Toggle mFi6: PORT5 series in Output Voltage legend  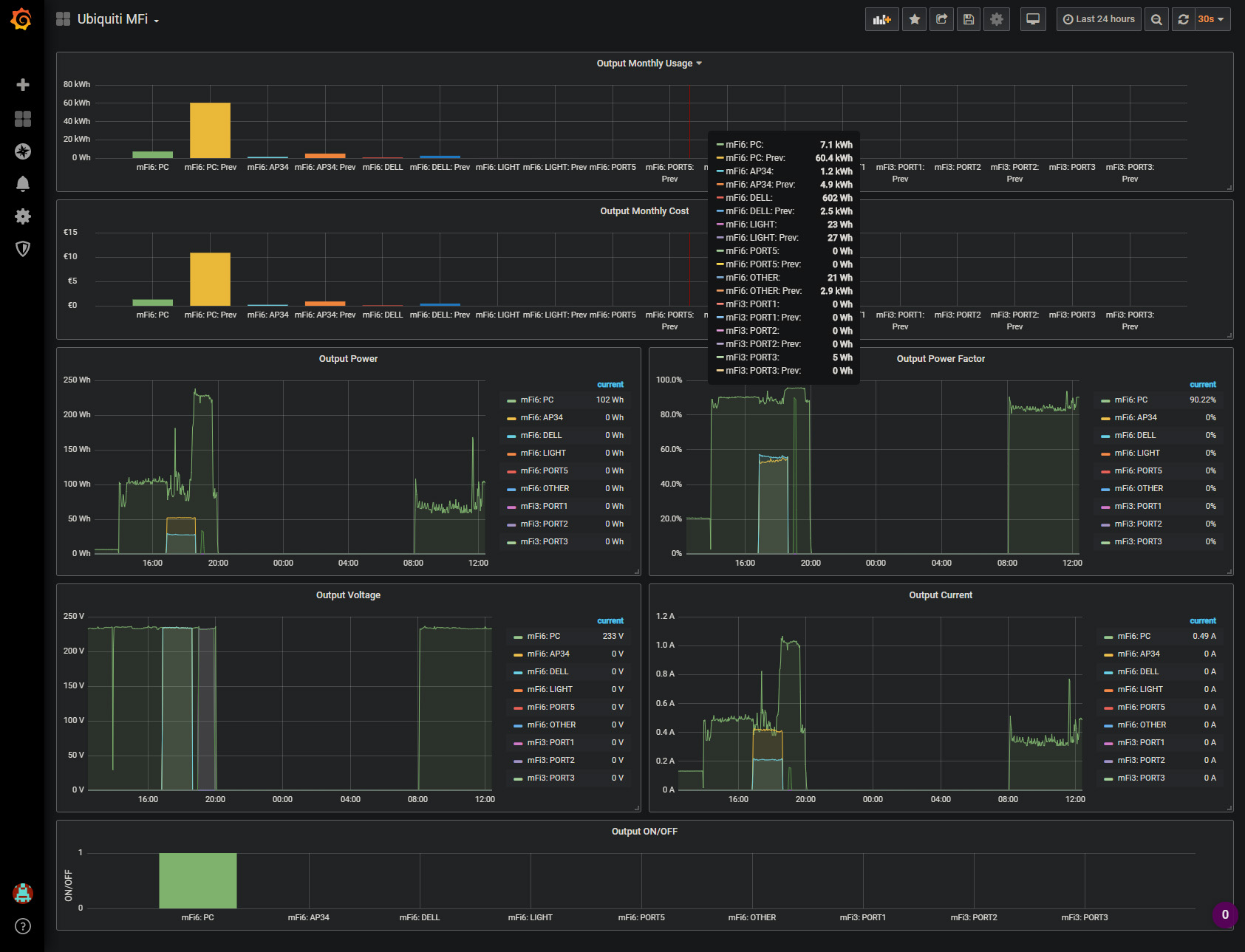click(x=550, y=708)
